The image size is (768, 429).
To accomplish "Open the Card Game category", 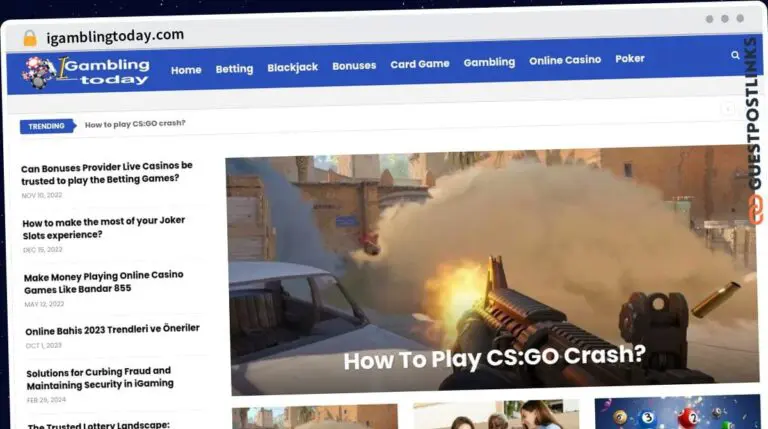I will pos(419,64).
